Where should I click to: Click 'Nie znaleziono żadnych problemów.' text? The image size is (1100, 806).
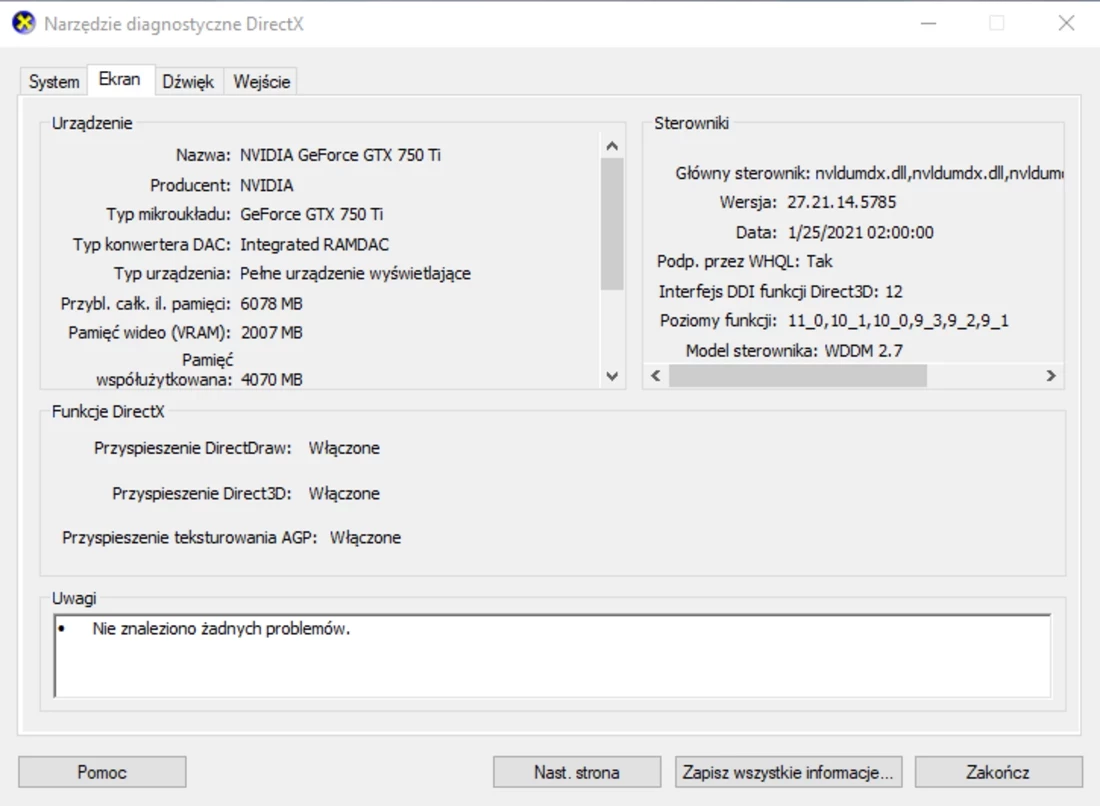(x=221, y=629)
